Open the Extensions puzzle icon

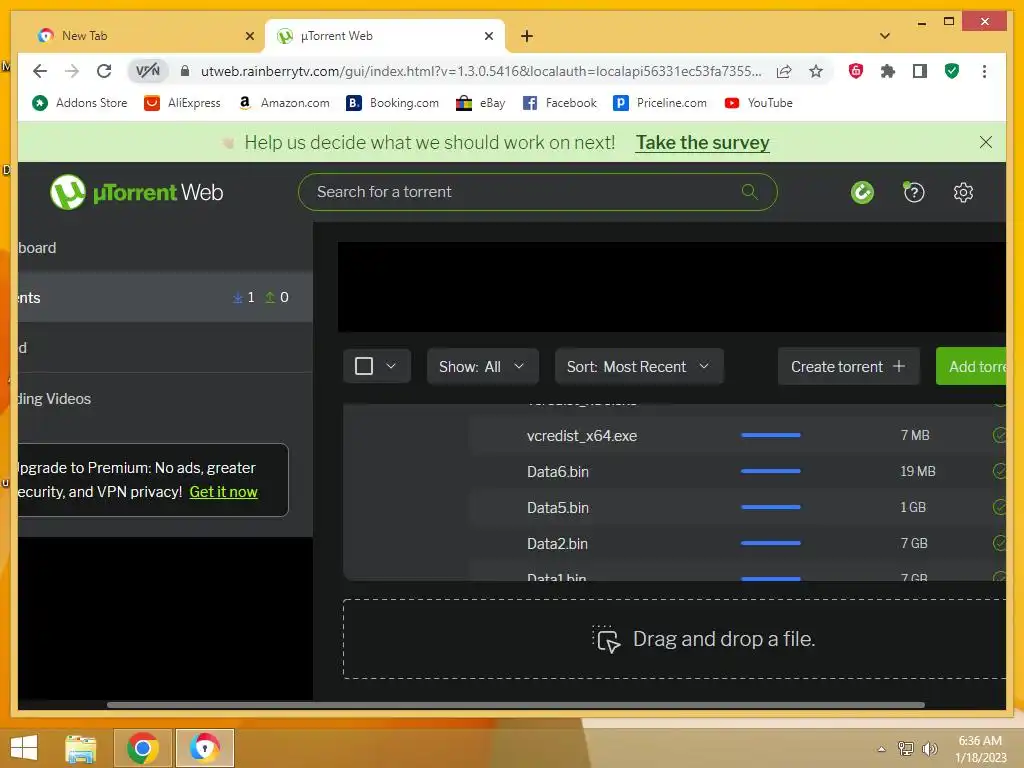point(888,71)
